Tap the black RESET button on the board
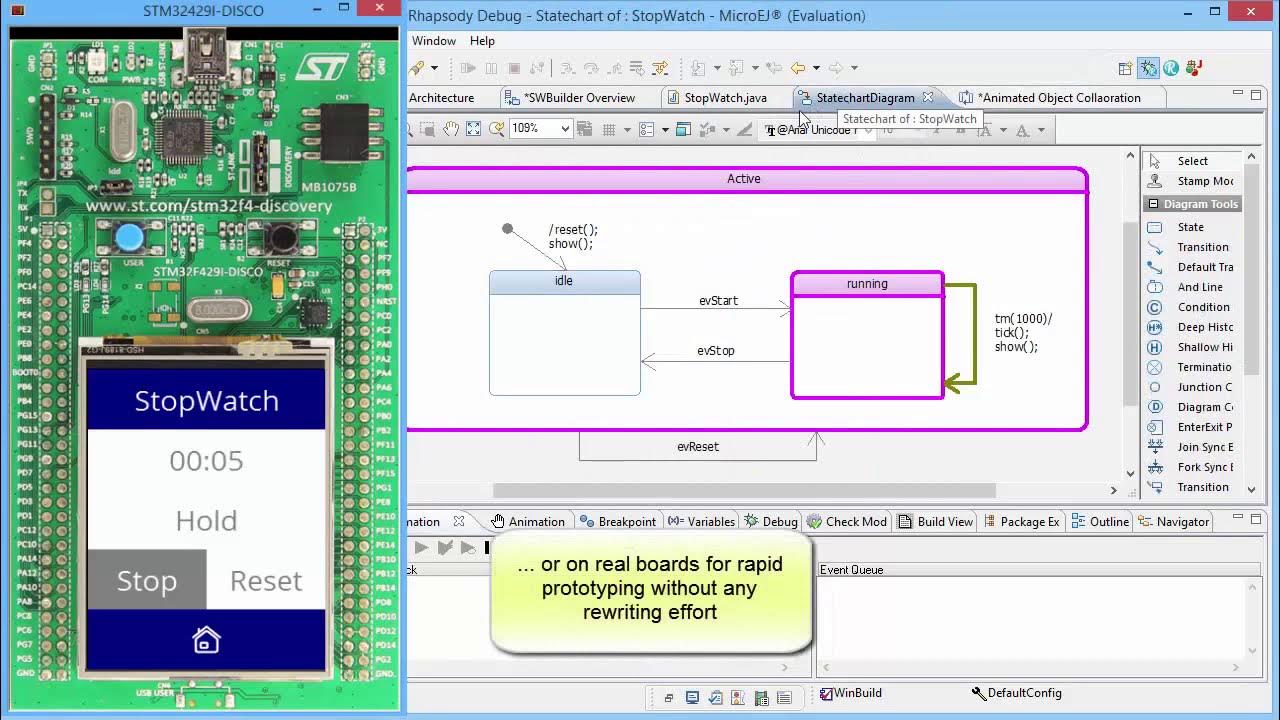This screenshot has width=1280, height=720. click(x=283, y=238)
